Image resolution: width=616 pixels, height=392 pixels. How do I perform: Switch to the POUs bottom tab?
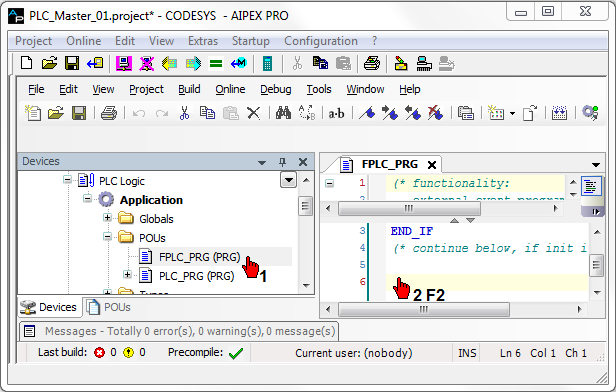pos(109,307)
